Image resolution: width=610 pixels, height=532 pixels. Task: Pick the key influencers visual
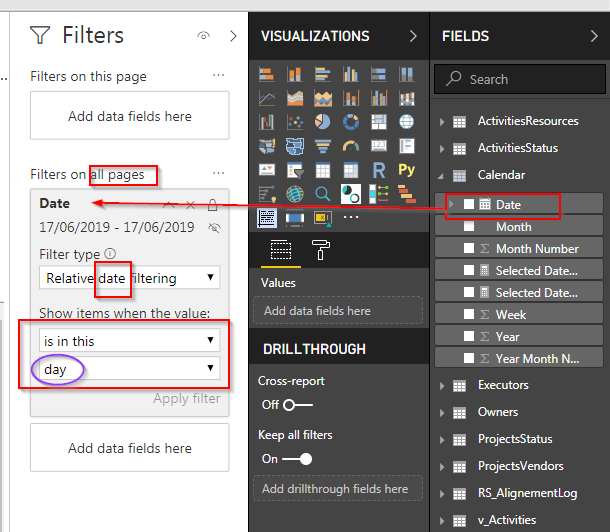point(266,194)
